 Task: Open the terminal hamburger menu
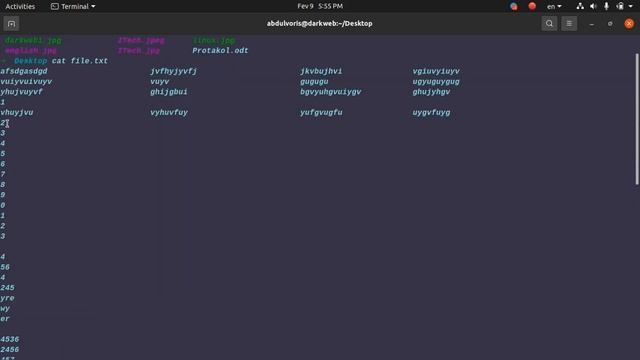[569, 24]
